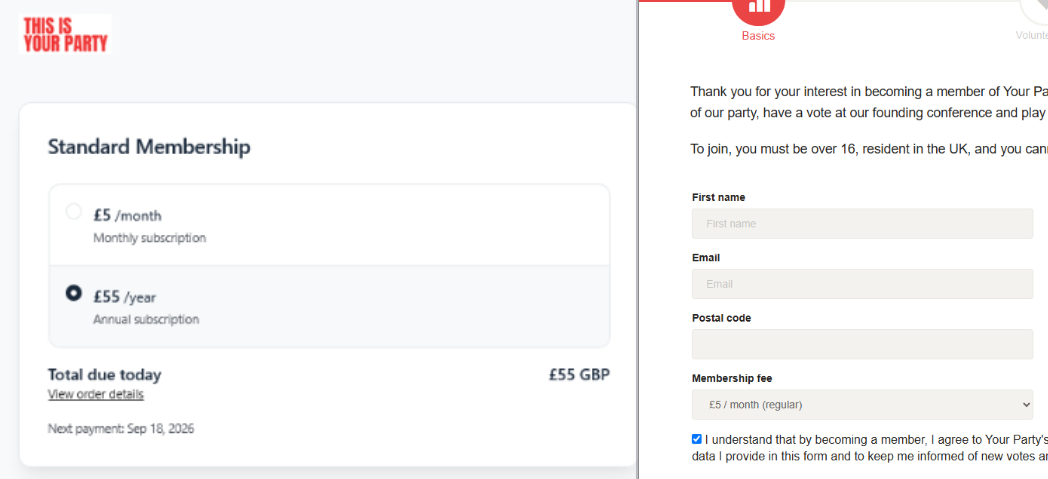
Task: Click the 'Monthly subscription' option text
Action: [x=149, y=238]
